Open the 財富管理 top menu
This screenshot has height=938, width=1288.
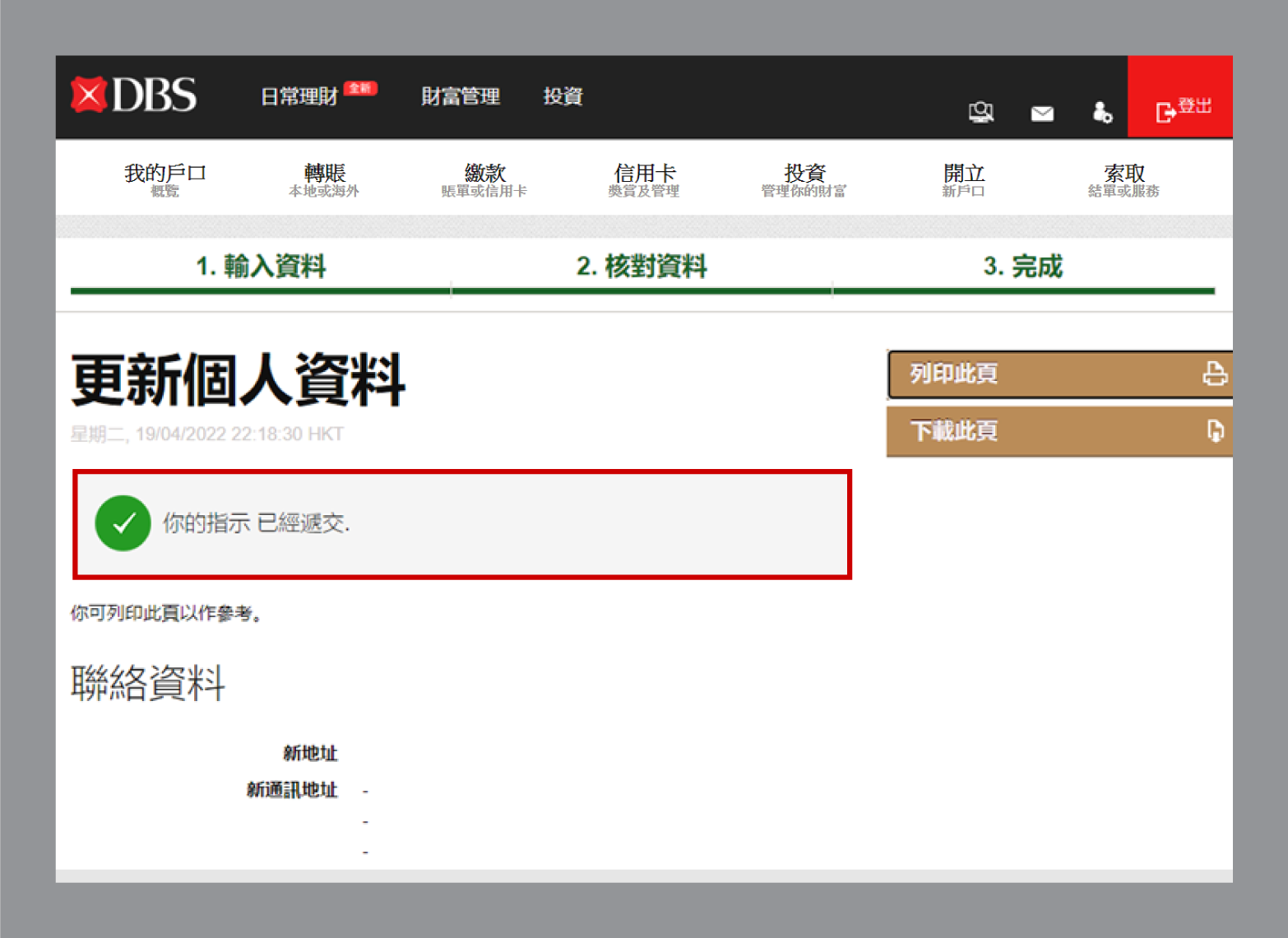460,97
